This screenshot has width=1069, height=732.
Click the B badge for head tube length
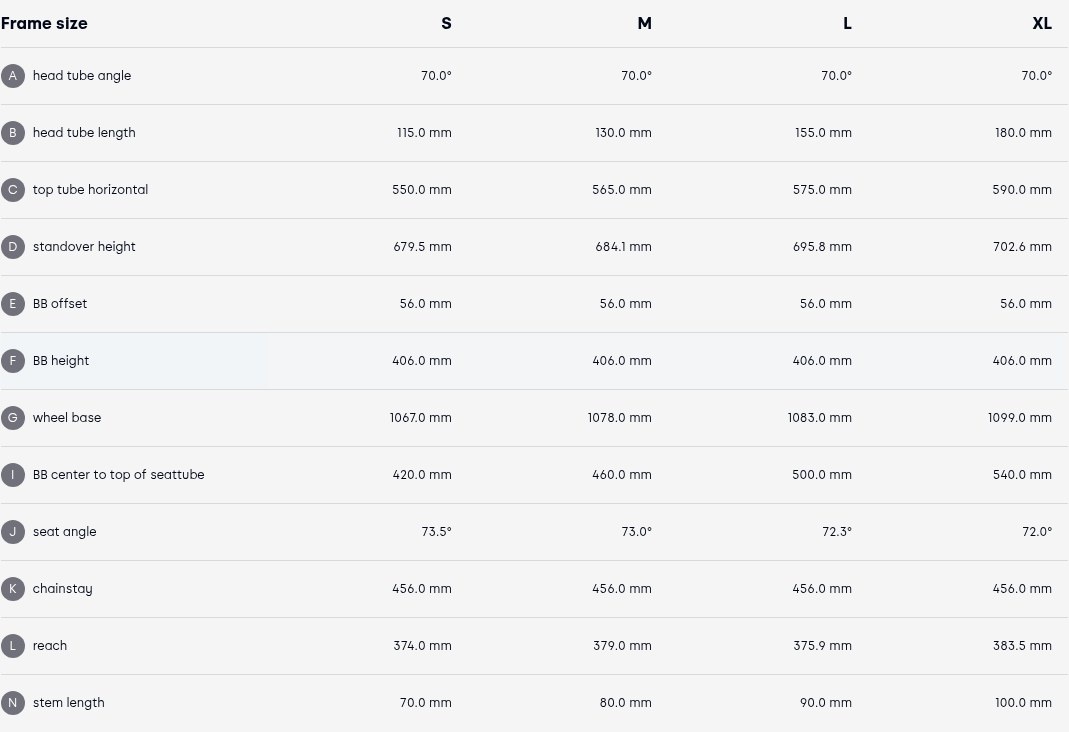click(12, 133)
